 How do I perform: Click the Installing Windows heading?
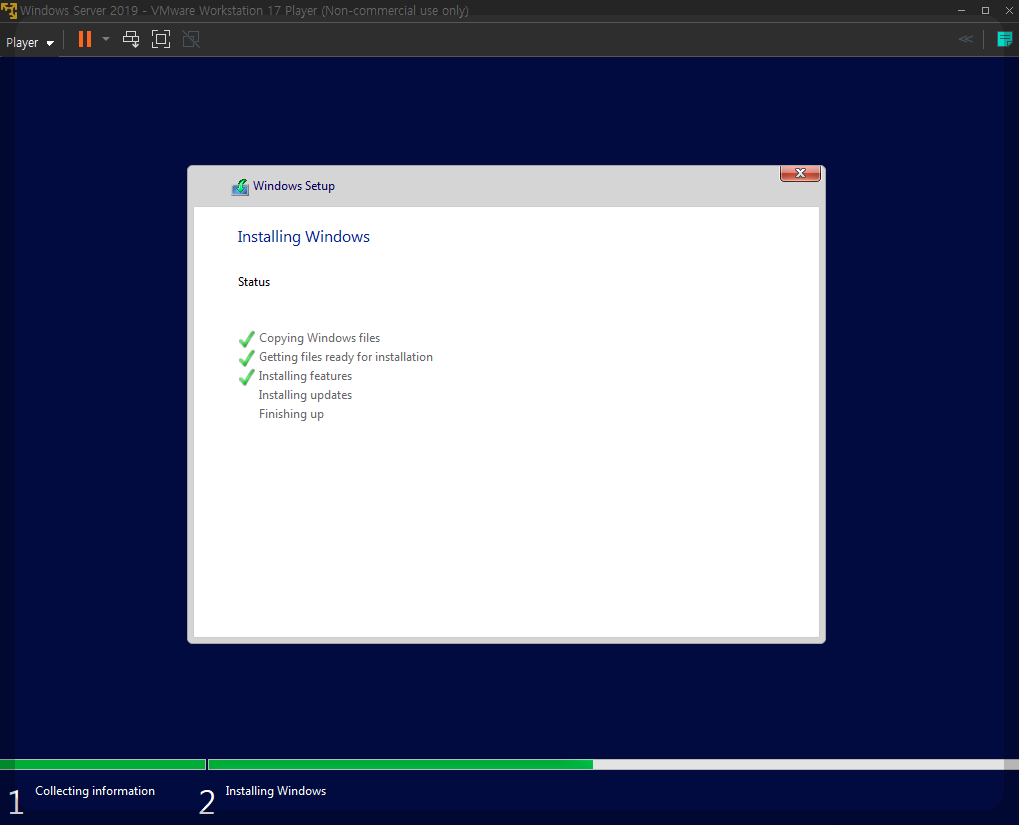coord(303,237)
